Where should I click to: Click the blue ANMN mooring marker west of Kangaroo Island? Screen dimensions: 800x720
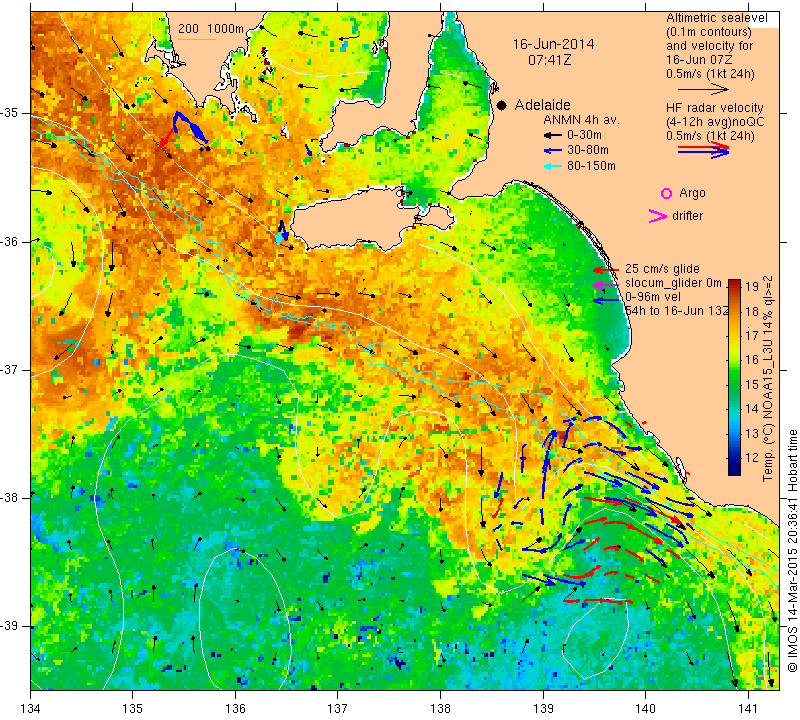(283, 232)
